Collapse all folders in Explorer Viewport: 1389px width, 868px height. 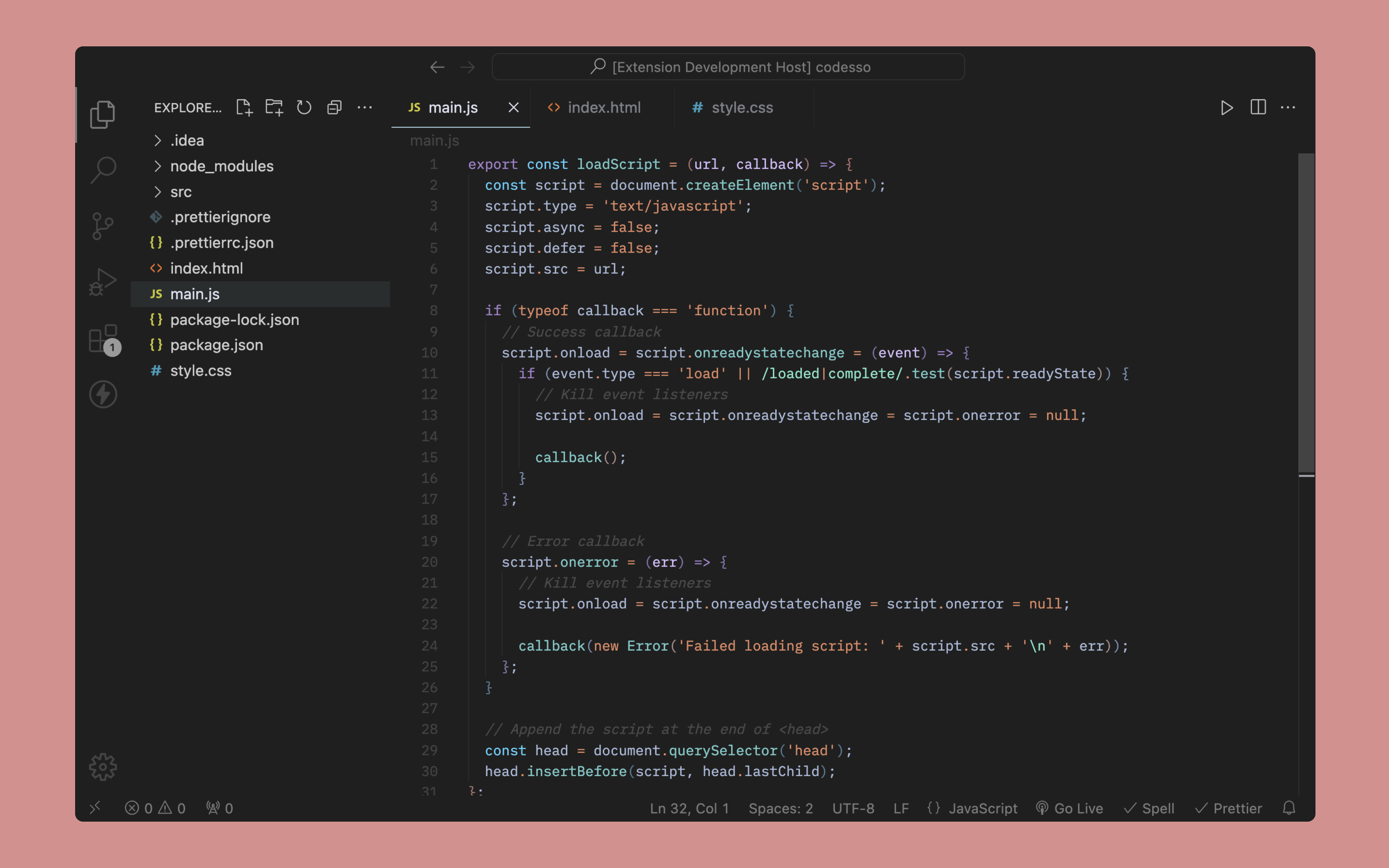point(334,108)
